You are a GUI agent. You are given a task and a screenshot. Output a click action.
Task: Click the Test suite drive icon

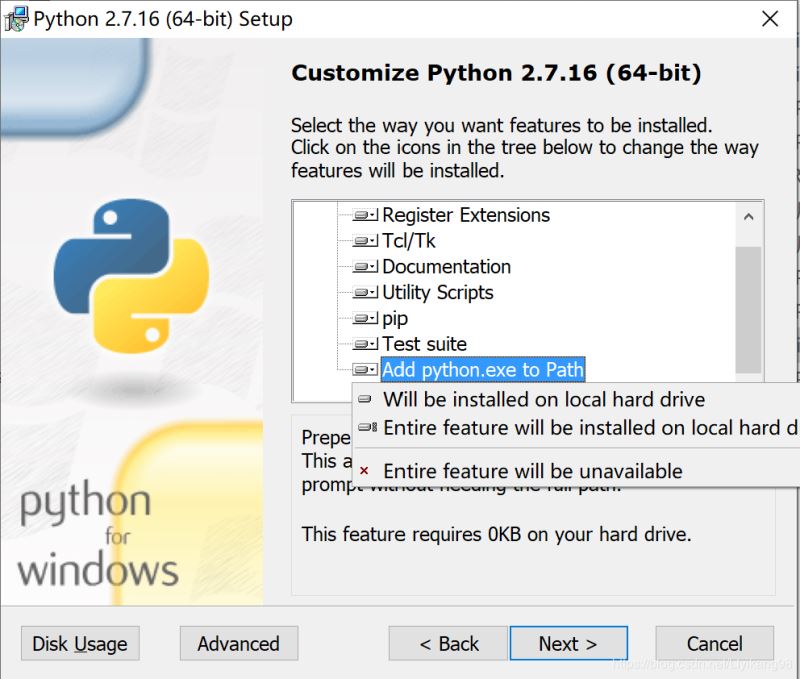366,344
